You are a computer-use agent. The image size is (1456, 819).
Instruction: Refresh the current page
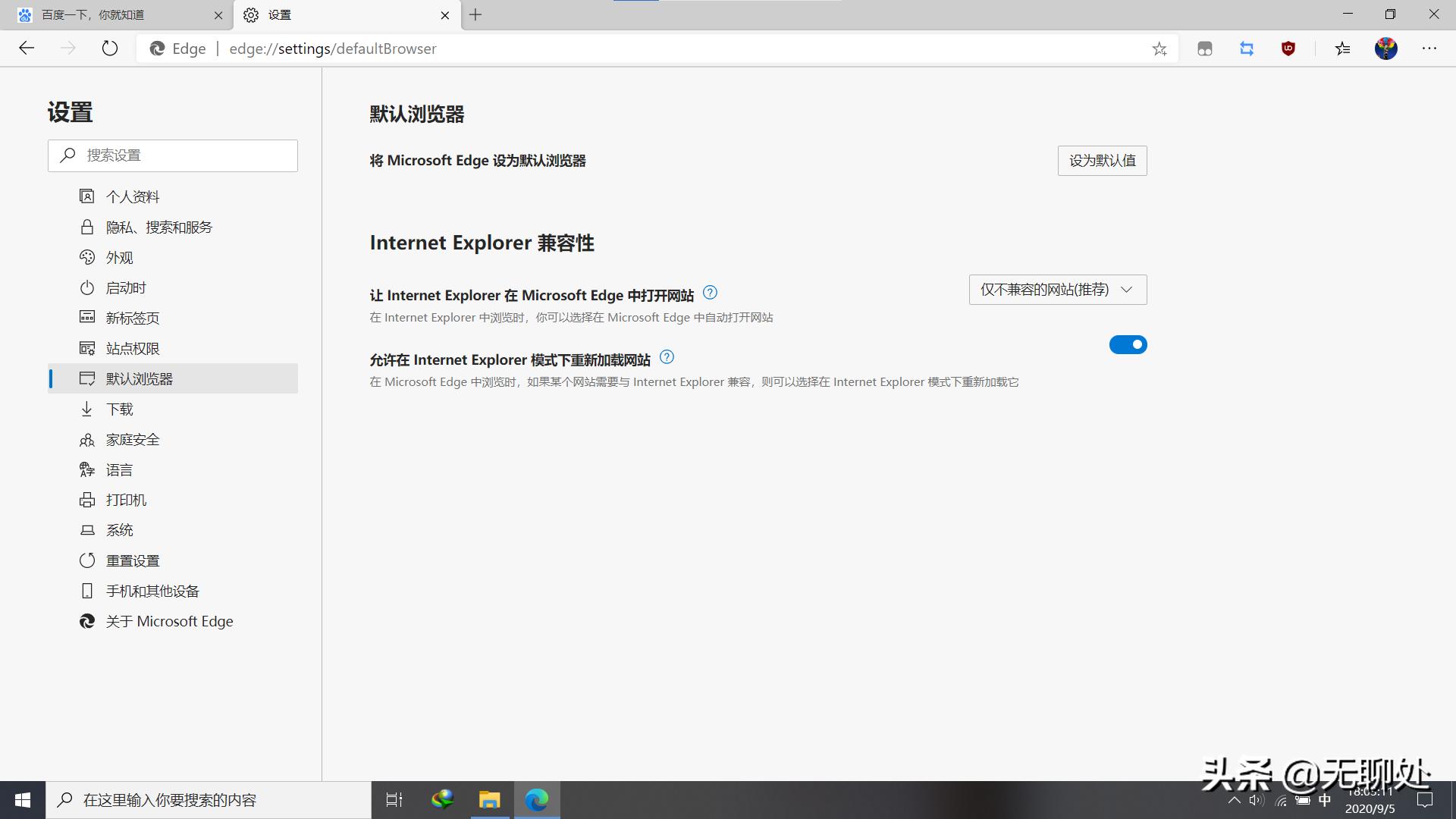(x=110, y=48)
